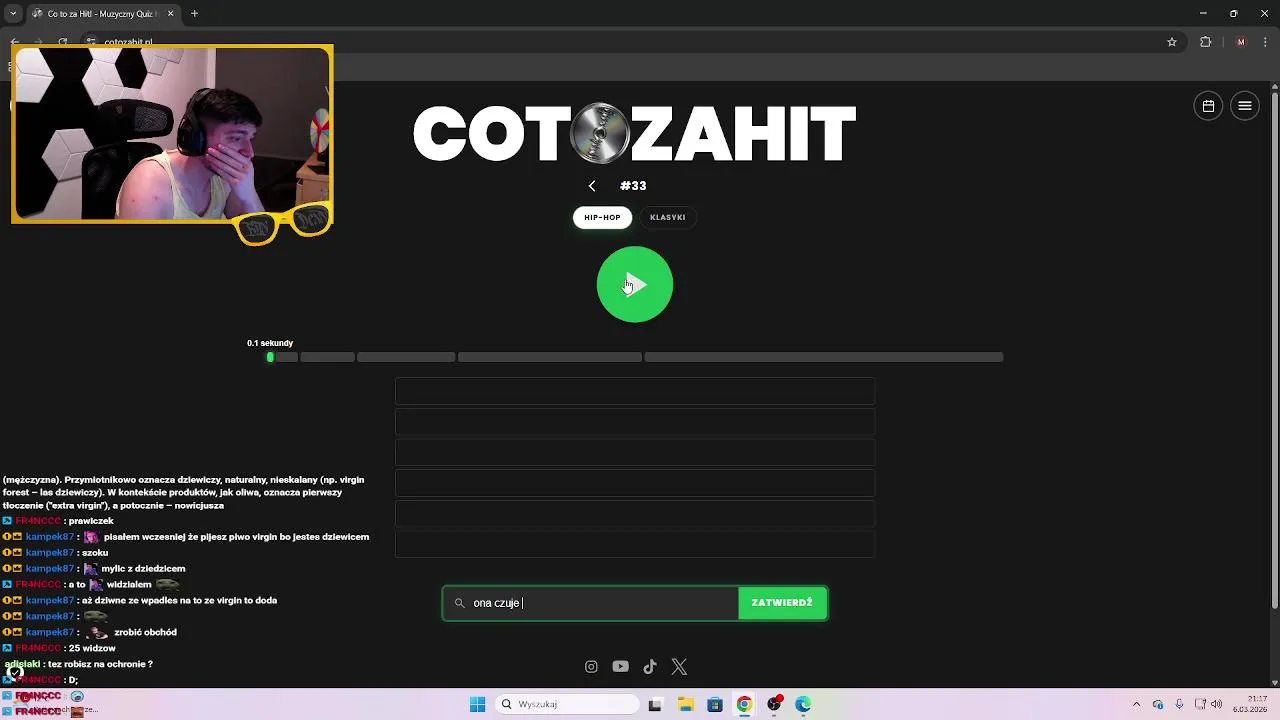Viewport: 1280px width, 720px height.
Task: Open the Instagram social link
Action: coord(591,667)
